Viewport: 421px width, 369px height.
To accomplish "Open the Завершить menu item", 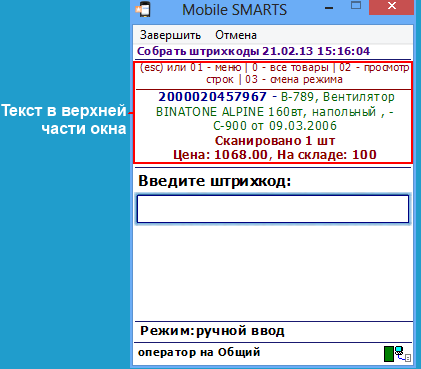I will 170,35.
